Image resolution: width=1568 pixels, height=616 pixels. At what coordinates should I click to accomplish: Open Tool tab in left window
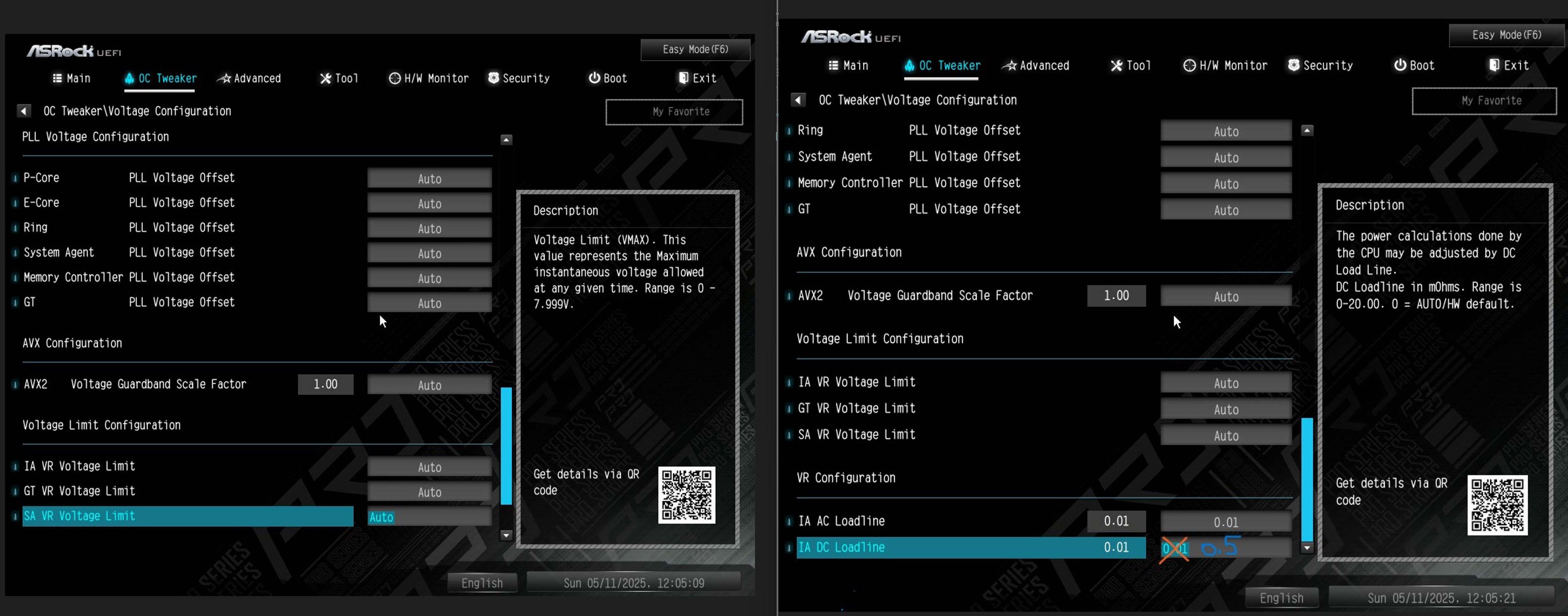pyautogui.click(x=339, y=79)
